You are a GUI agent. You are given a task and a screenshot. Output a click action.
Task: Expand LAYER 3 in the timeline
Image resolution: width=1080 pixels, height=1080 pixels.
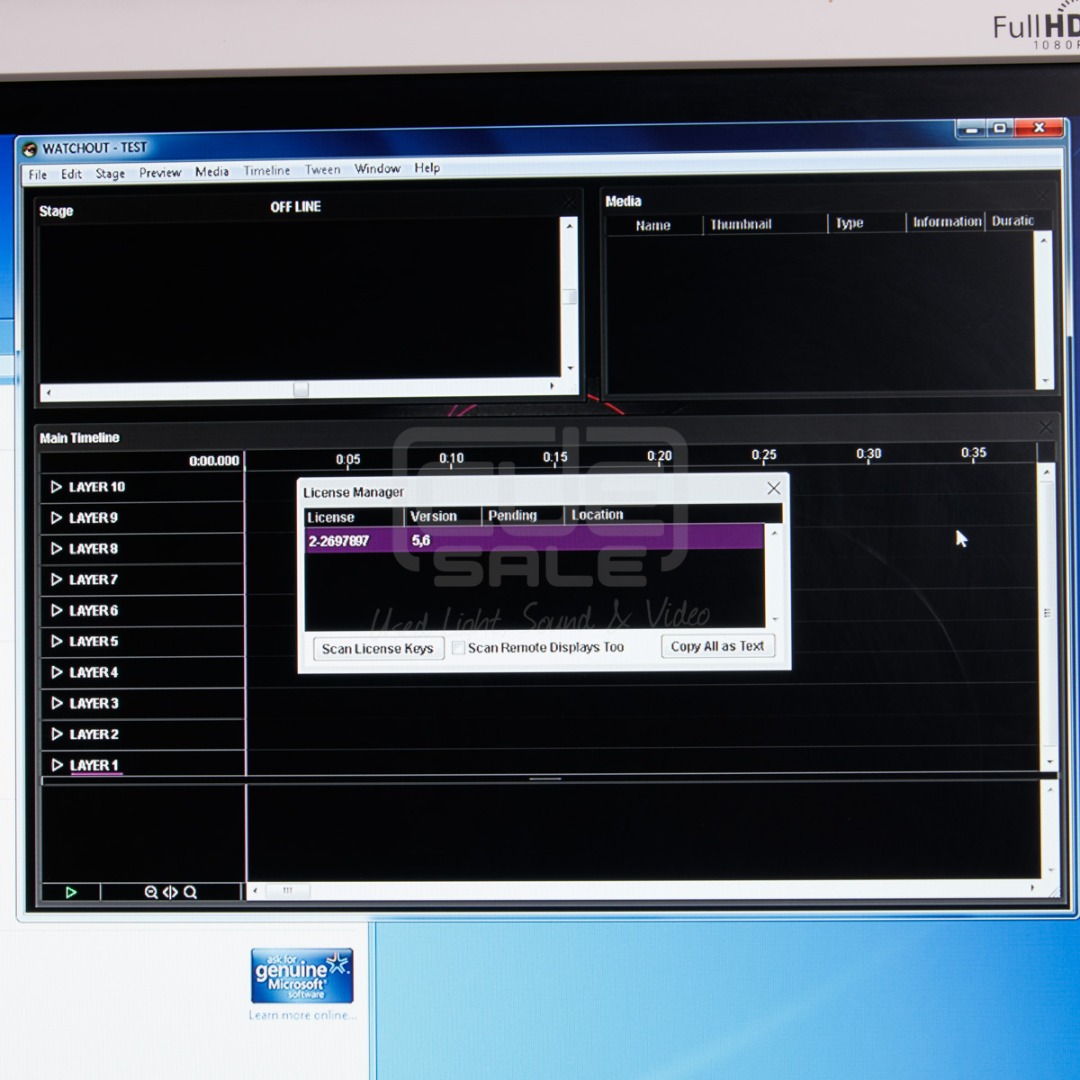coord(56,703)
